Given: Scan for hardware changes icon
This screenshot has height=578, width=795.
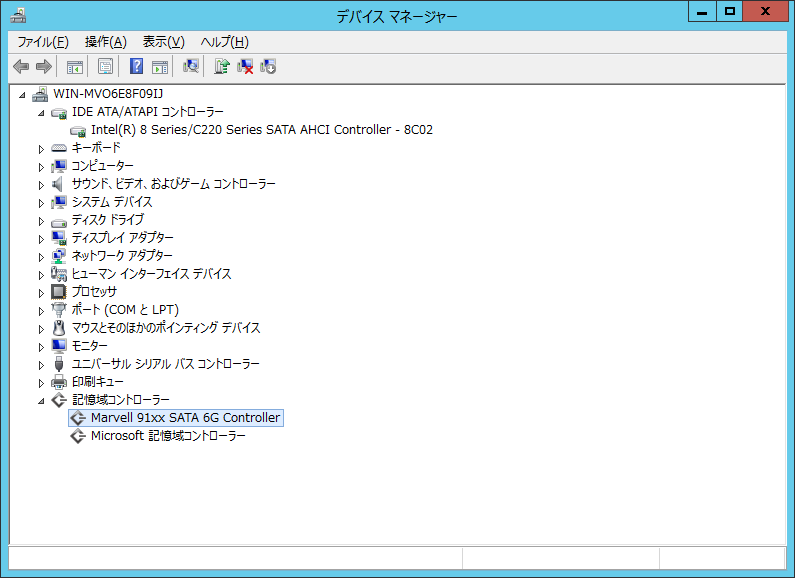Looking at the screenshot, I should (x=191, y=66).
